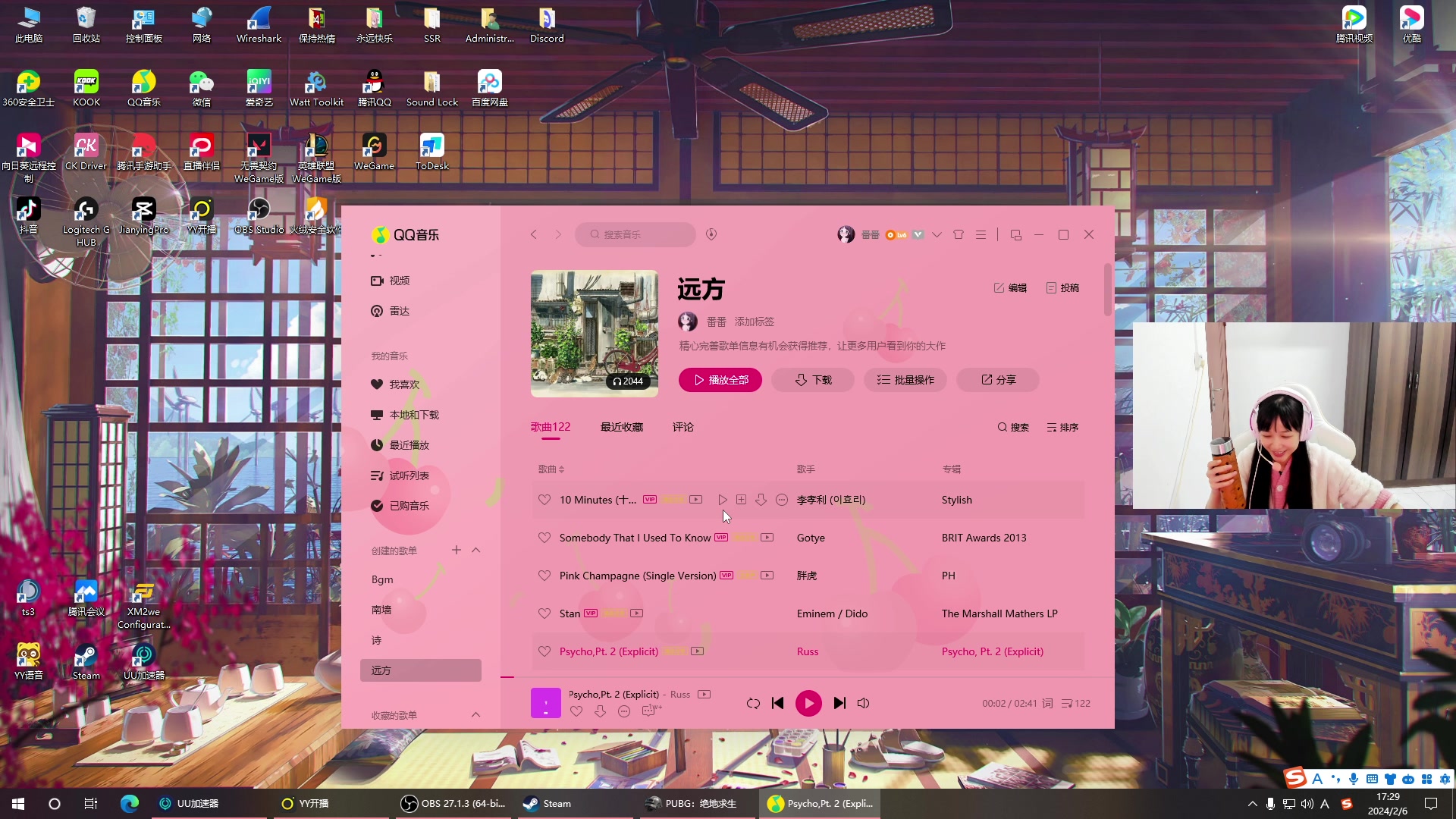
Task: Switch to mini player mode icon
Action: pyautogui.click(x=1016, y=235)
